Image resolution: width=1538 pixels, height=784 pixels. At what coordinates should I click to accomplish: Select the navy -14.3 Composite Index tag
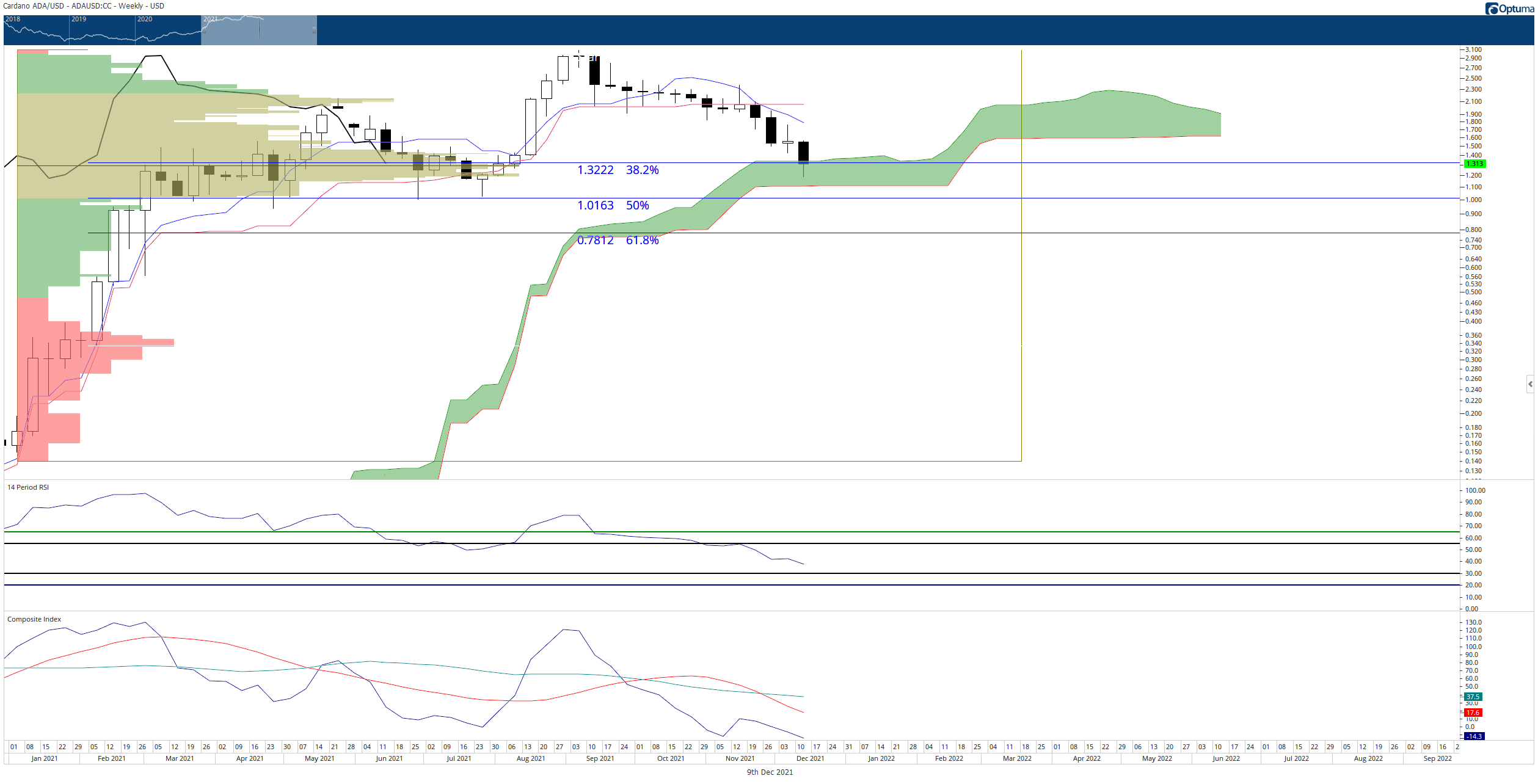pos(1474,736)
